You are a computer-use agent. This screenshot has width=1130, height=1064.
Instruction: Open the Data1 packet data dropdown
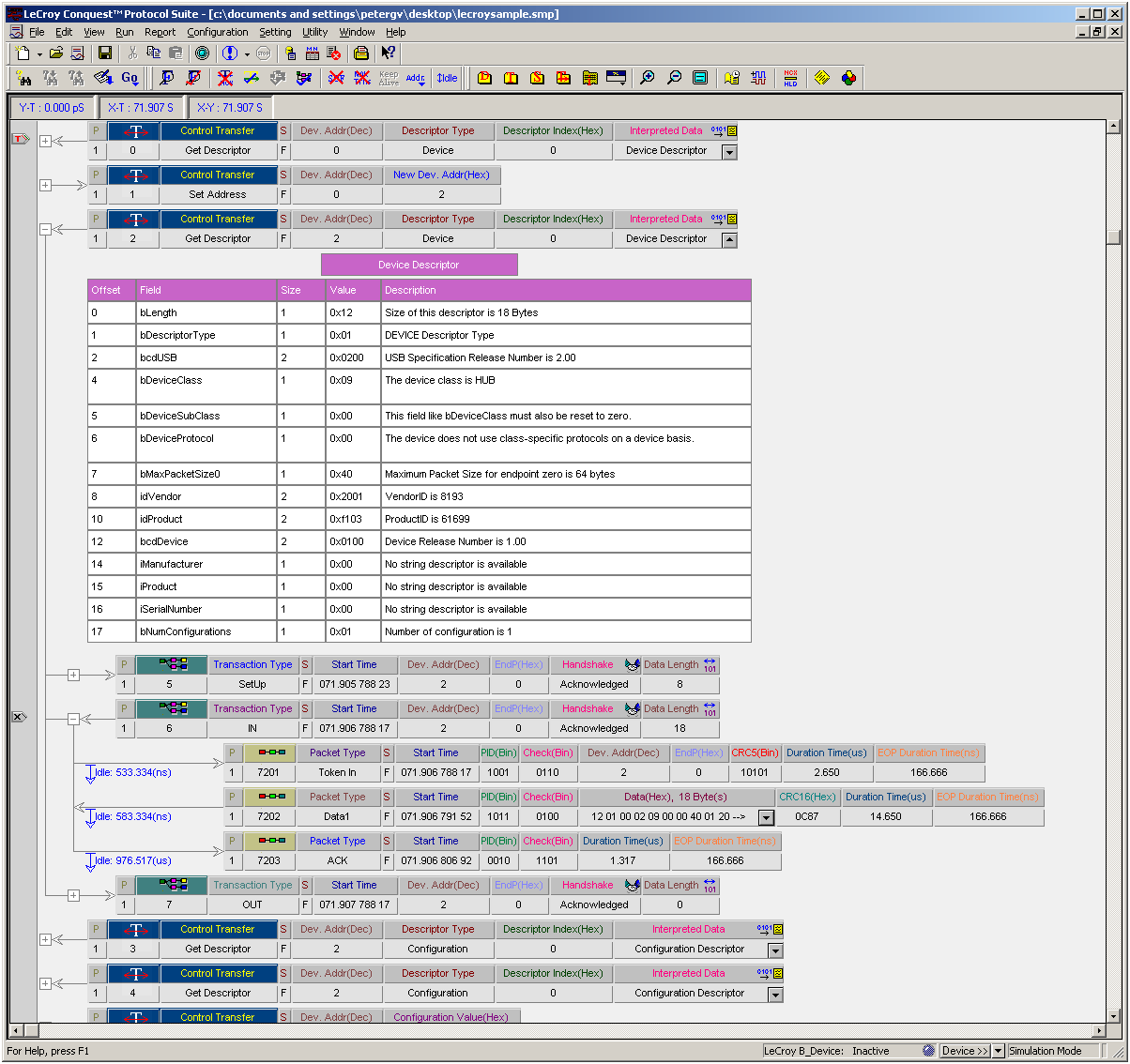pos(766,817)
